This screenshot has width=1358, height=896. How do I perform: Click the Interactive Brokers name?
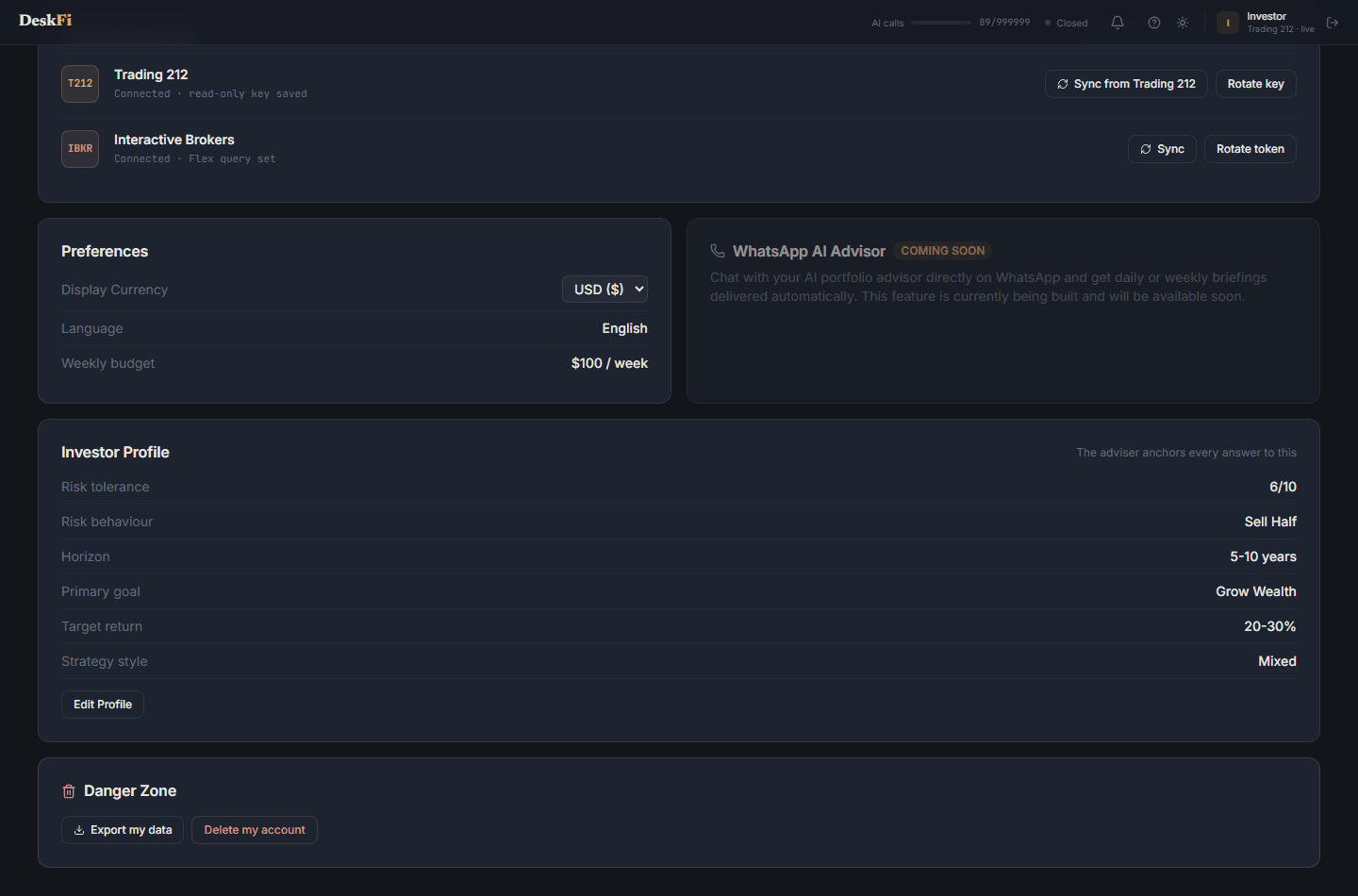click(174, 140)
